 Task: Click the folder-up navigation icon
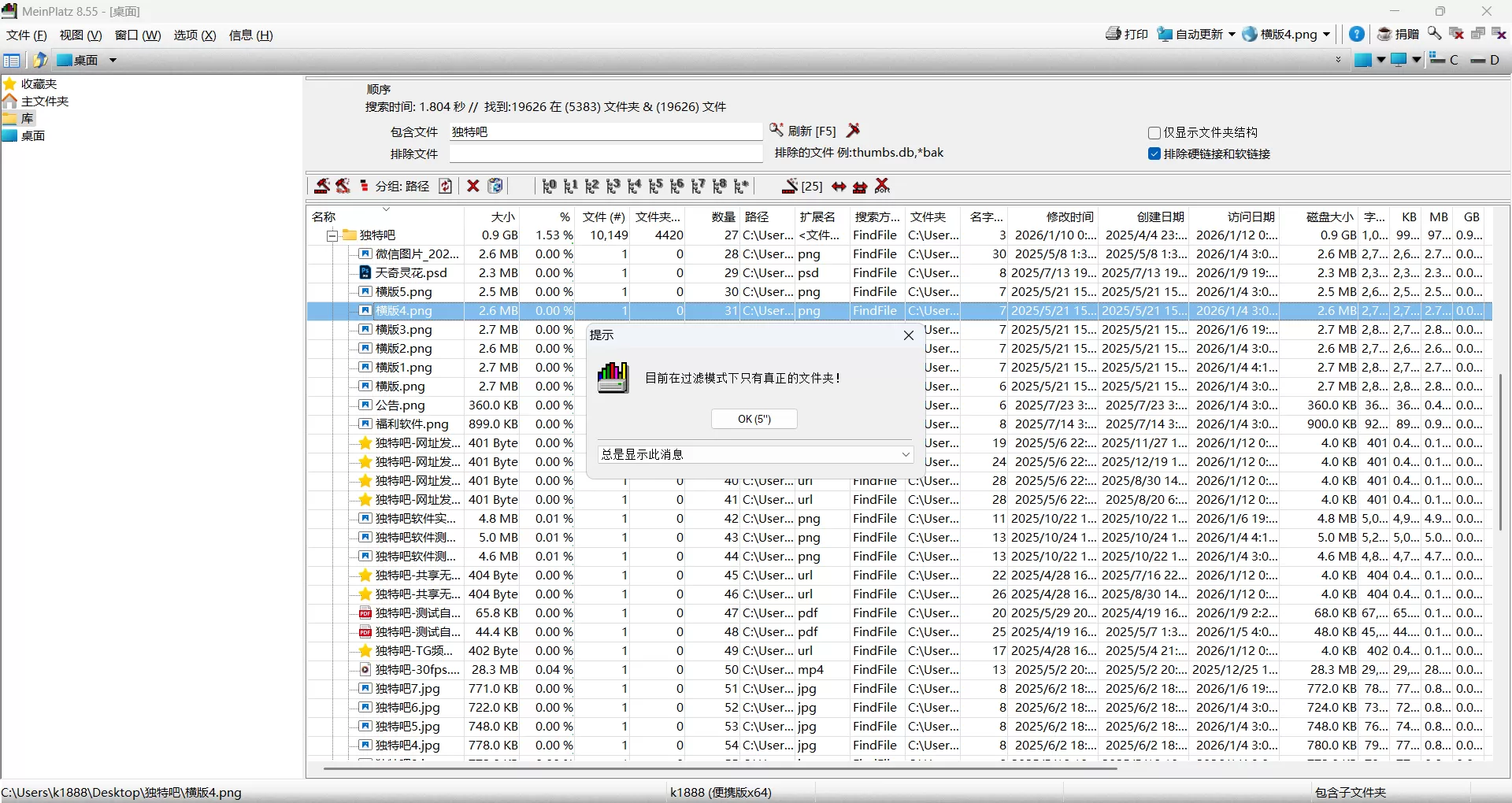point(40,60)
